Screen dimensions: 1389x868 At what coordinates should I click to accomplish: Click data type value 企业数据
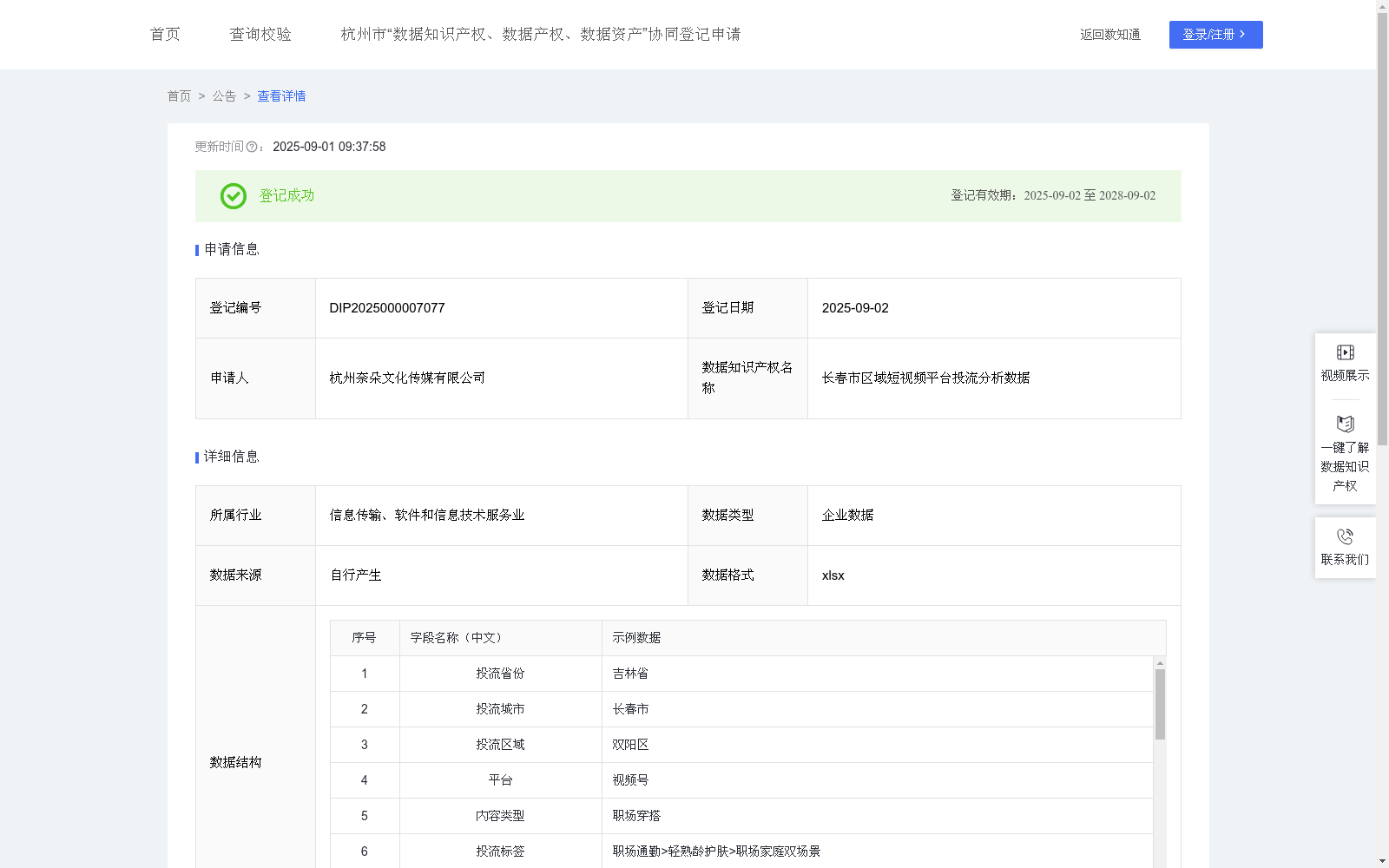click(847, 516)
